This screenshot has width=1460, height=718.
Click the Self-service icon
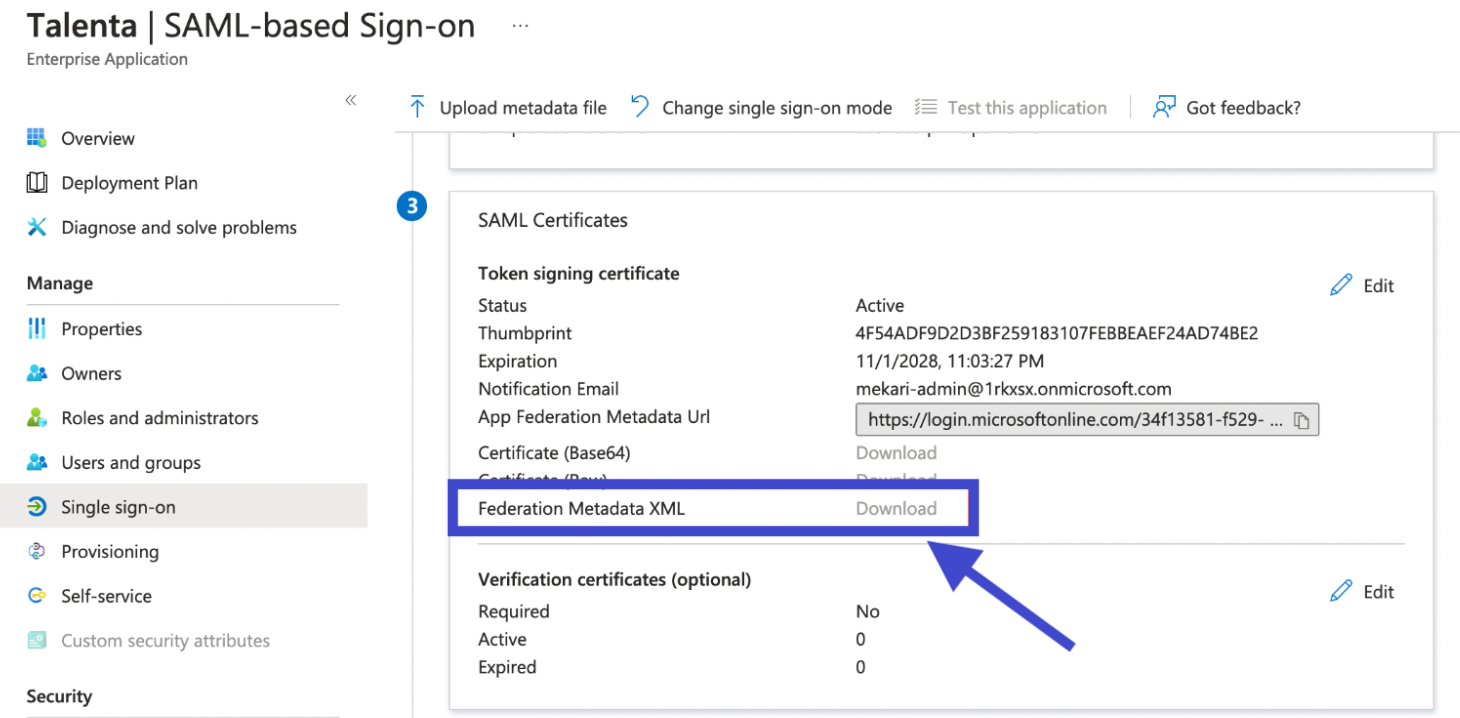(37, 596)
